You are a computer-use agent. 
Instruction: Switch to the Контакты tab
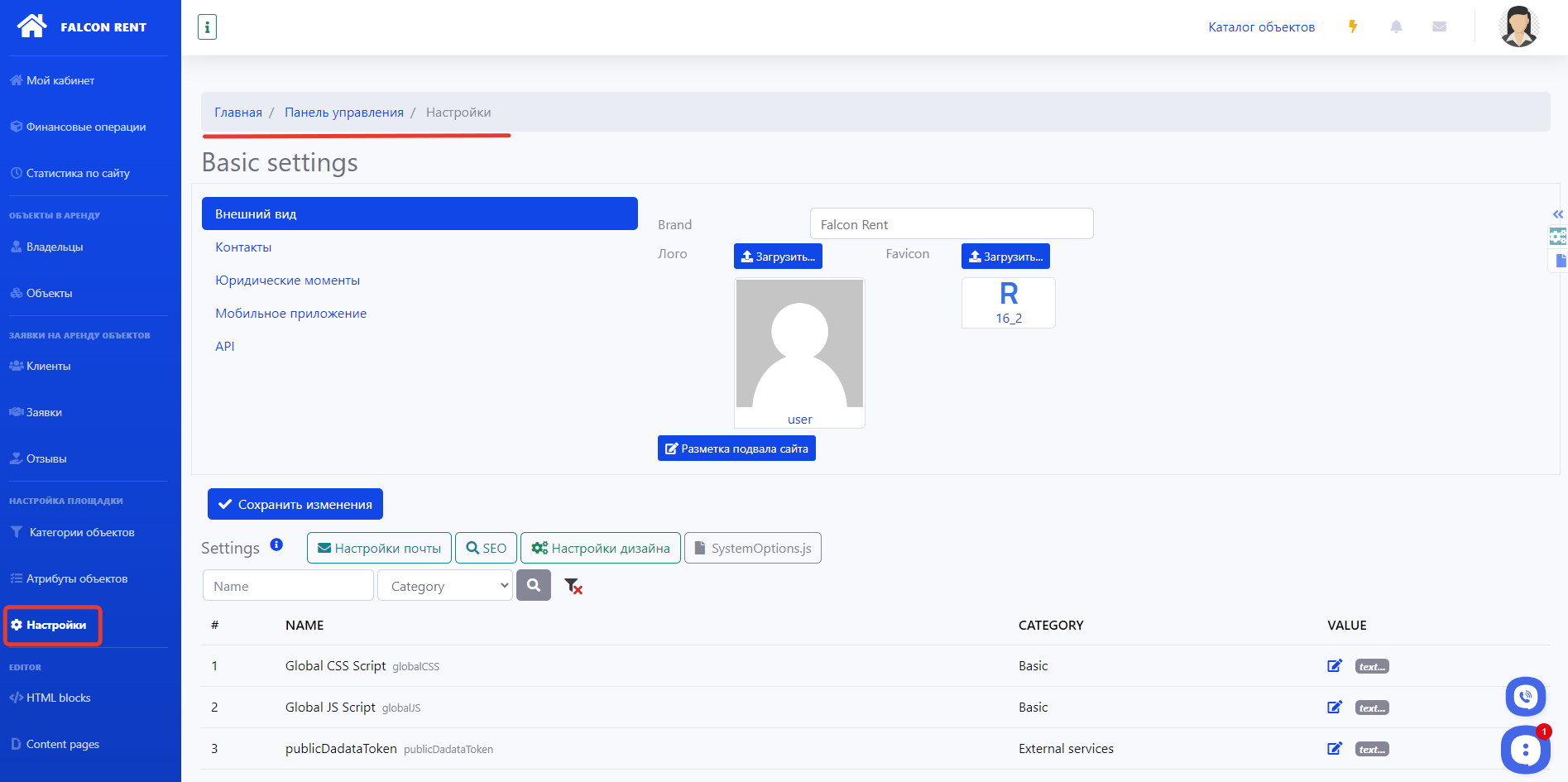[x=243, y=247]
